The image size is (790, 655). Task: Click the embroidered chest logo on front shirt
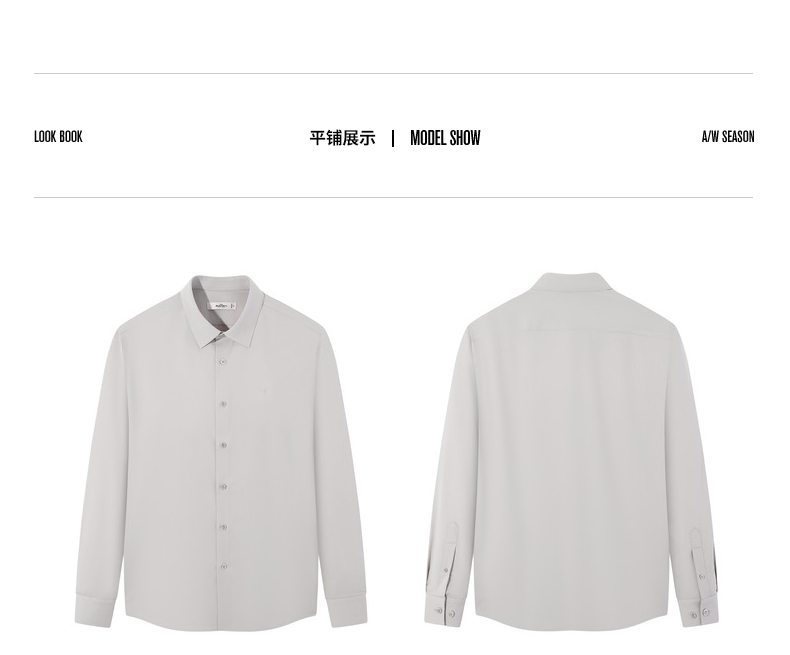(262, 388)
